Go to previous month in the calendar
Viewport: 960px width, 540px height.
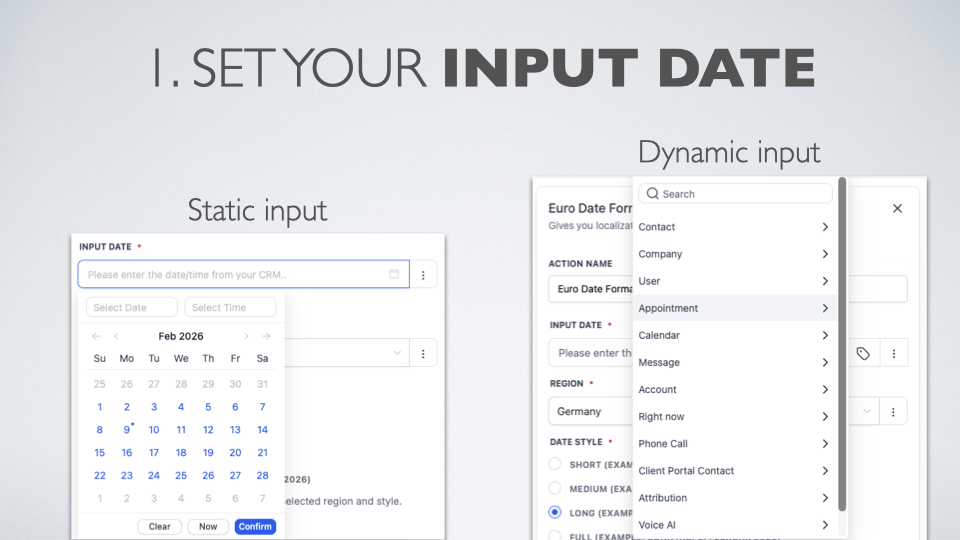click(x=116, y=336)
